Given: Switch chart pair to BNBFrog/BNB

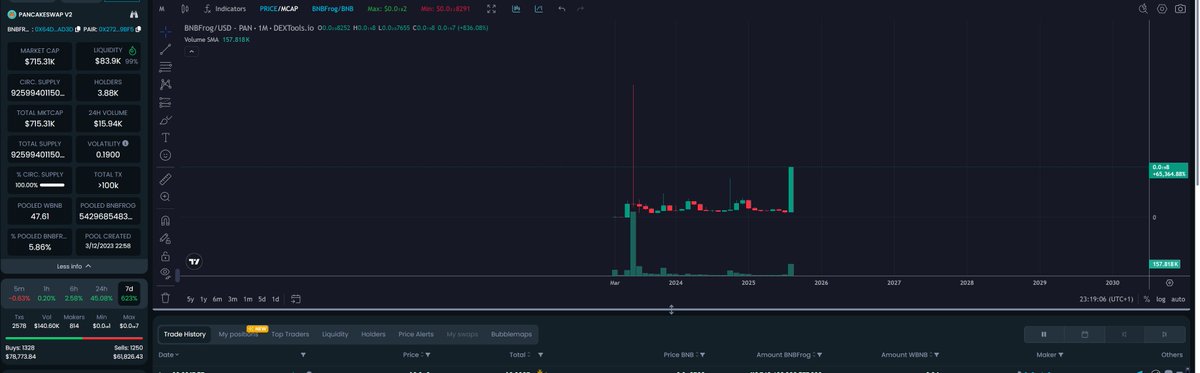Looking at the screenshot, I should click(x=333, y=8).
